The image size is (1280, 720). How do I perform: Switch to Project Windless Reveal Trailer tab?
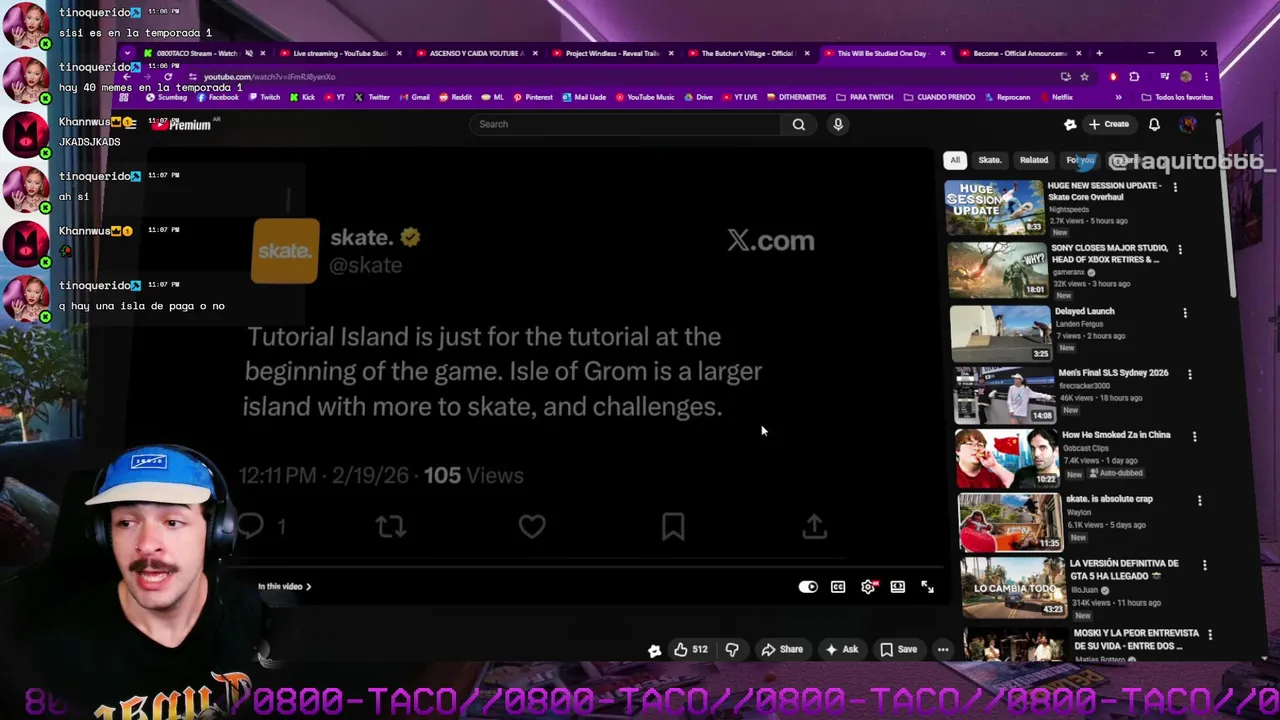612,53
